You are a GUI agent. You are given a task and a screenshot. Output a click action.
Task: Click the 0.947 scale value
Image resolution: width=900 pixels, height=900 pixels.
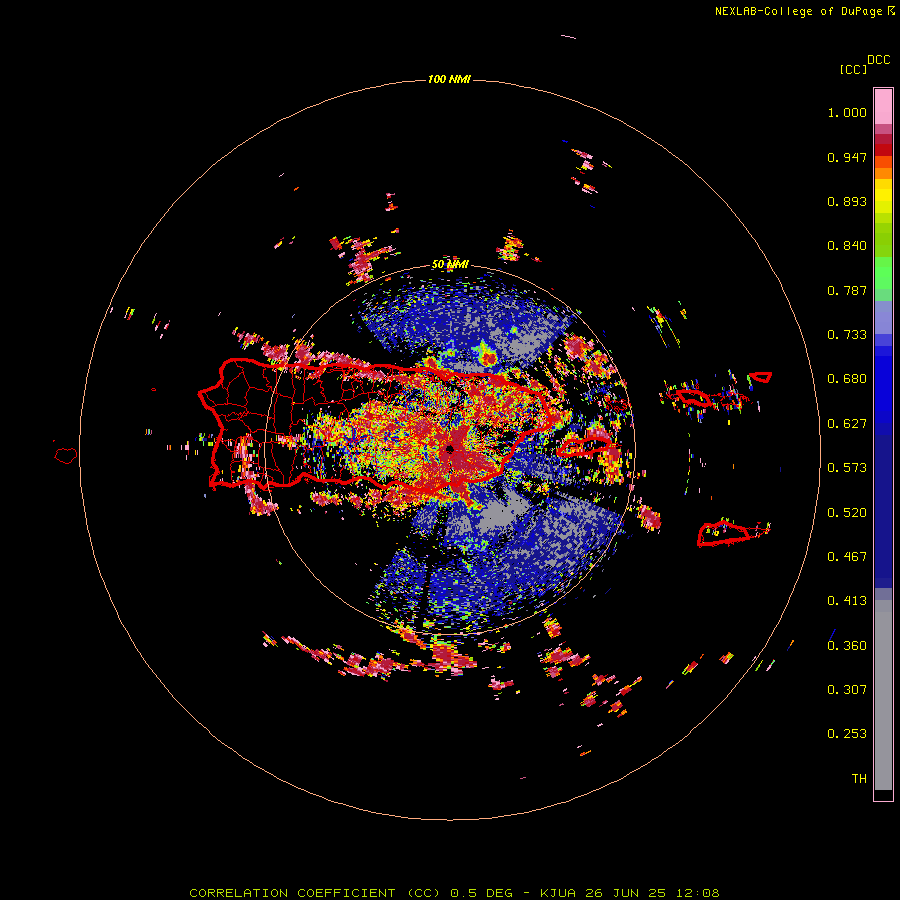847,157
